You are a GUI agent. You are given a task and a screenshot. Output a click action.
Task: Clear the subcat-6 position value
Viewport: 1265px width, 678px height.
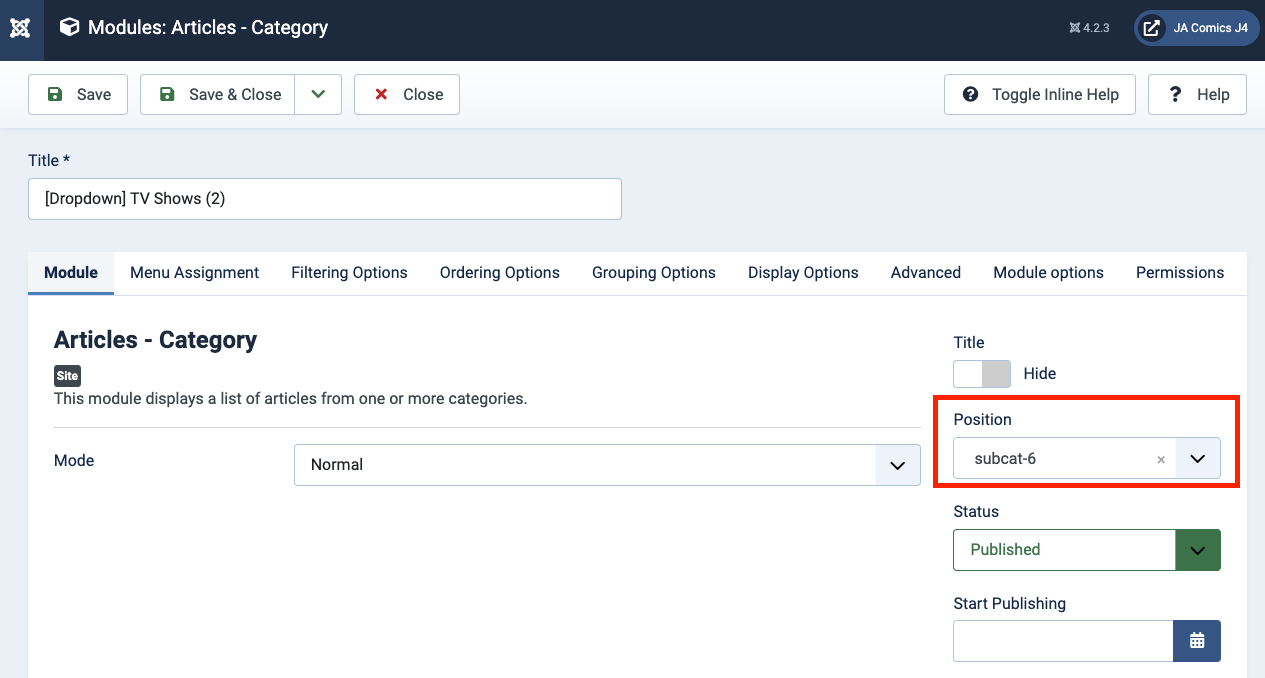pyautogui.click(x=1161, y=460)
